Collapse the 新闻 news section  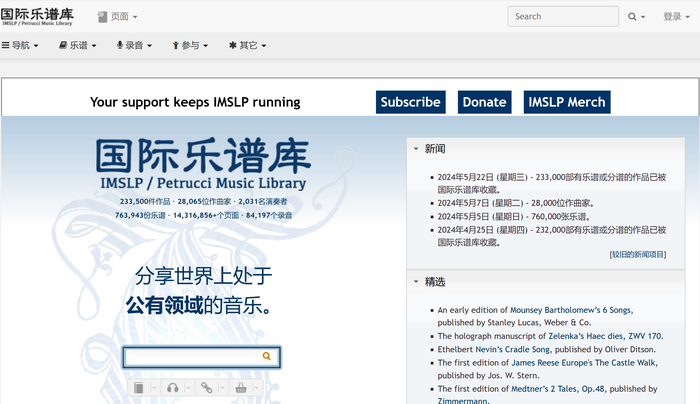[416, 149]
